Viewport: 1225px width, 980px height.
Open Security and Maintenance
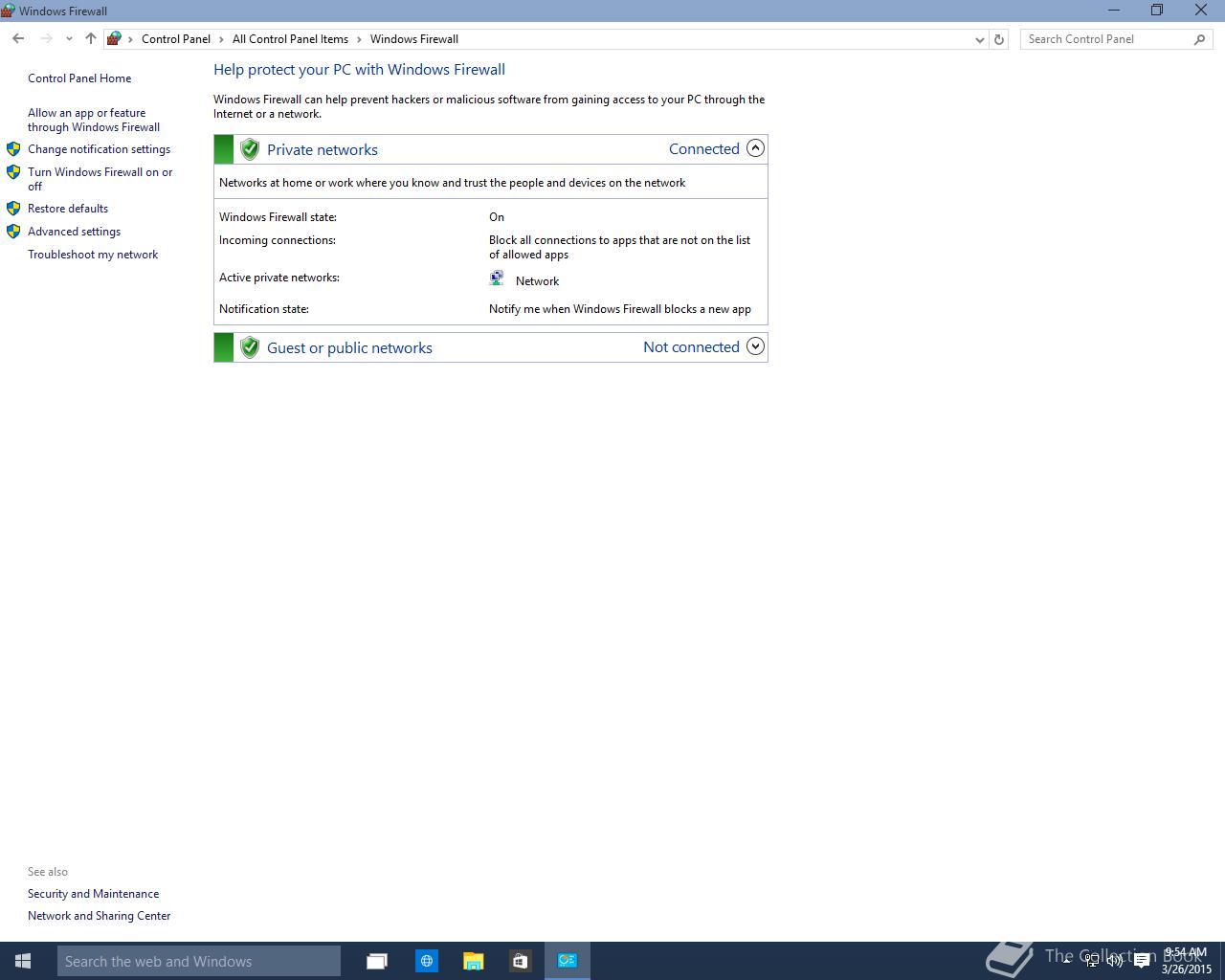pos(94,894)
